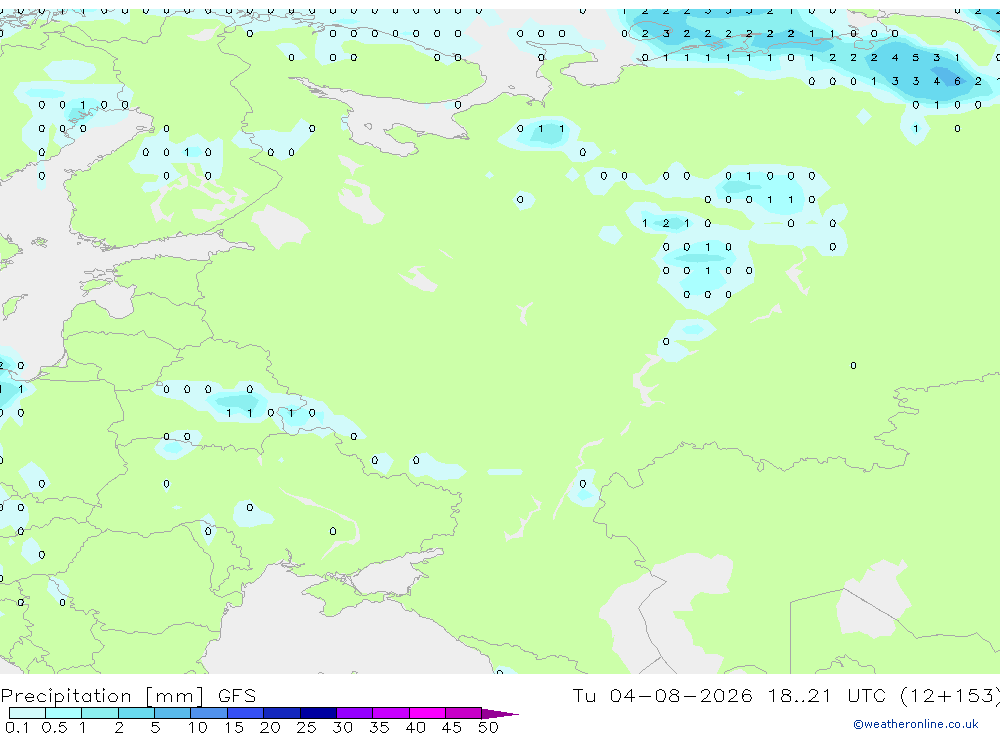Screen dimensions: 1000x733
Task: Click the legend label '10'
Action: pyautogui.click(x=198, y=727)
